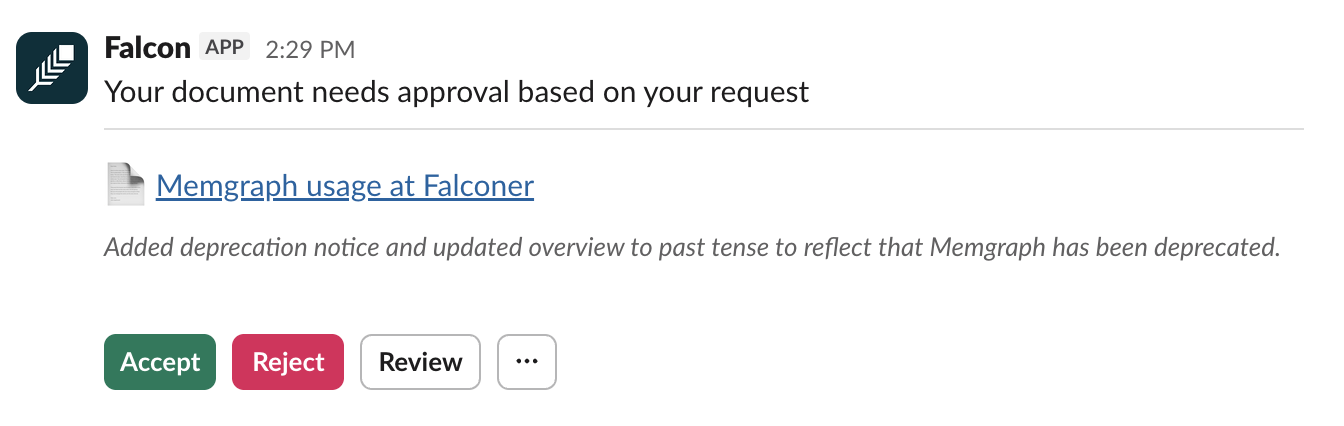The height and width of the screenshot is (426, 1344).
Task: Click the 2:29 PM message timestamp
Action: (x=310, y=48)
